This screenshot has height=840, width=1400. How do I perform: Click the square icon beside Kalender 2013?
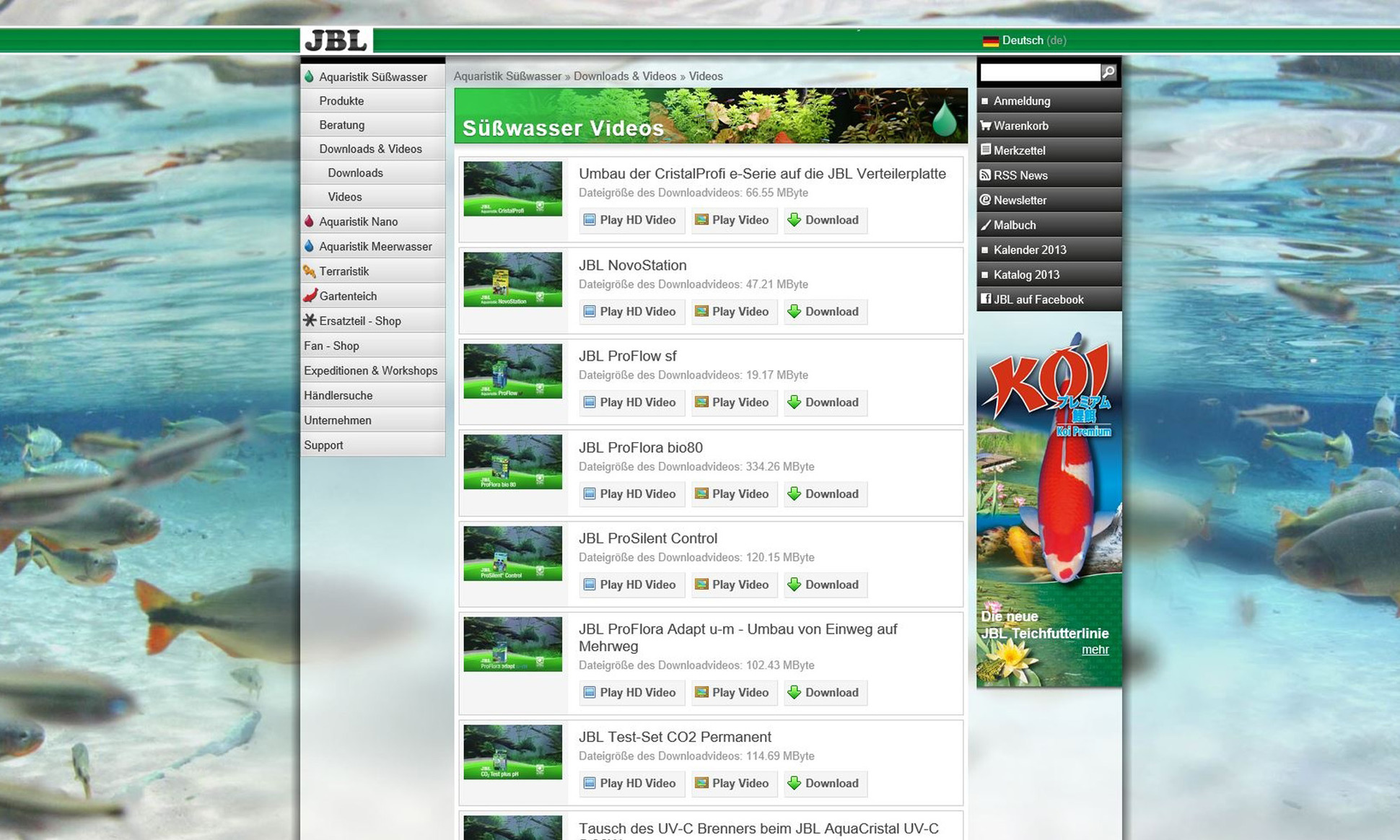985,250
